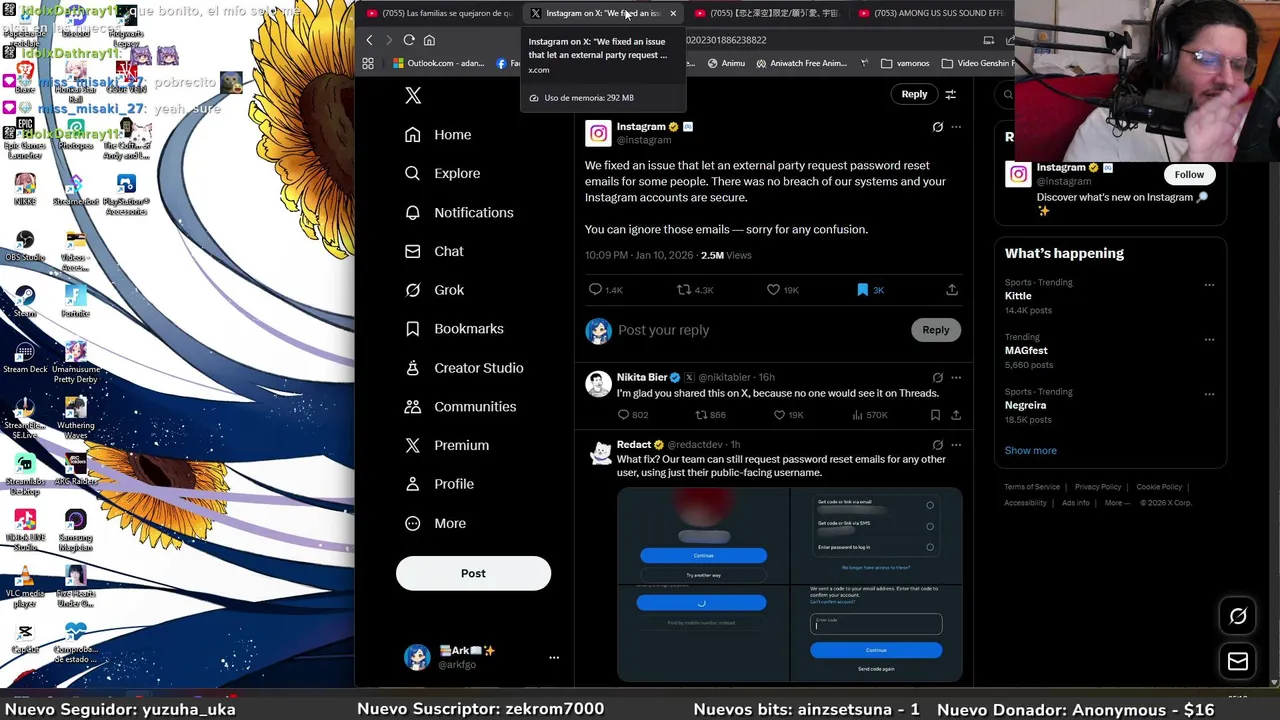Open Profile in X sidebar
Image resolution: width=1280 pixels, height=720 pixels.
[439, 484]
